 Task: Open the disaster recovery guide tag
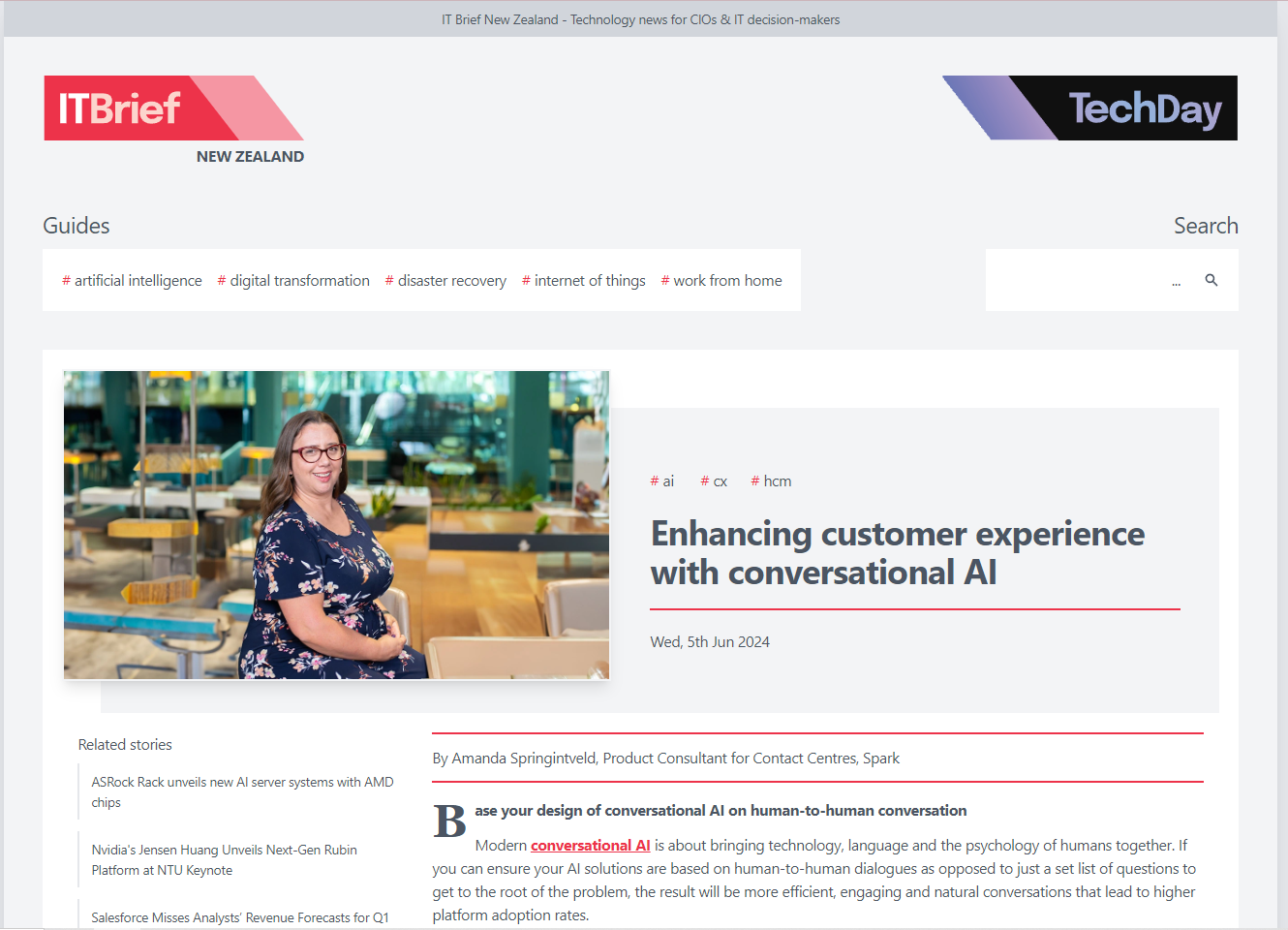coord(445,281)
